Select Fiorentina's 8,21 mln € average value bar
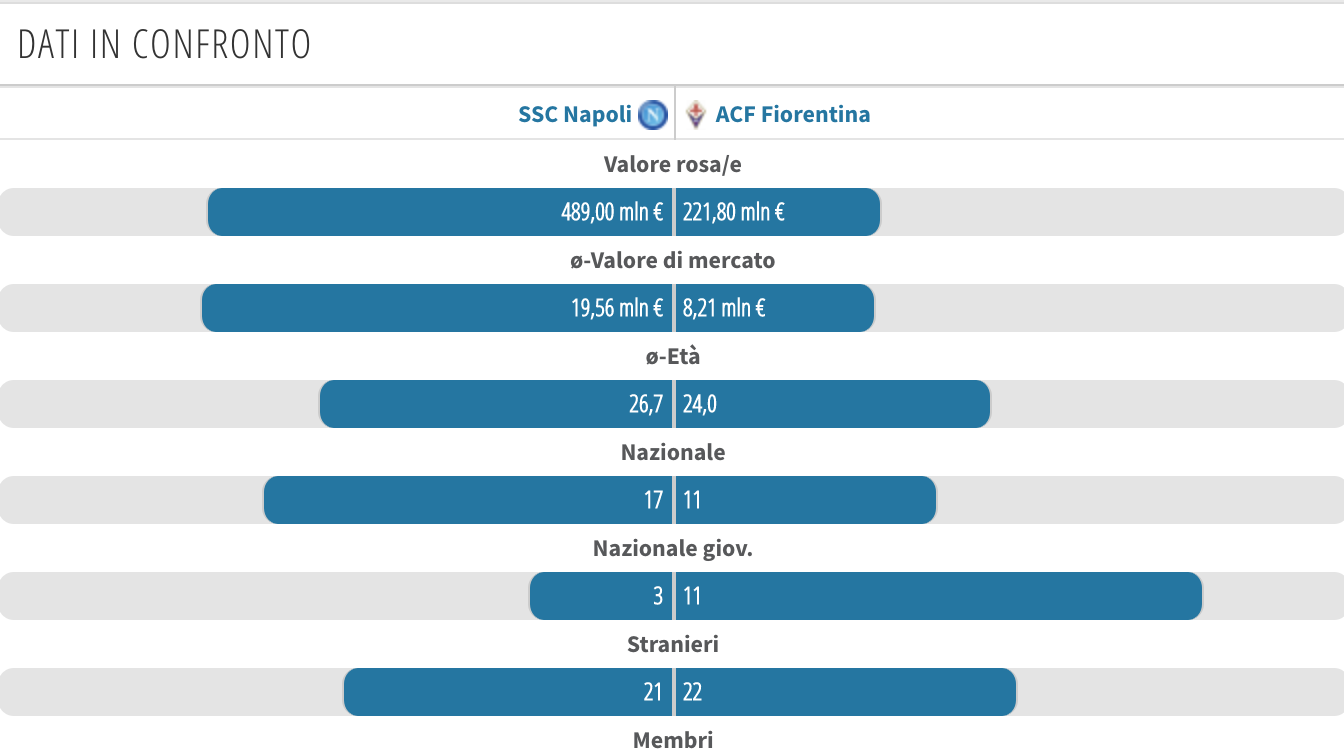This screenshot has width=1344, height=756. [x=775, y=308]
